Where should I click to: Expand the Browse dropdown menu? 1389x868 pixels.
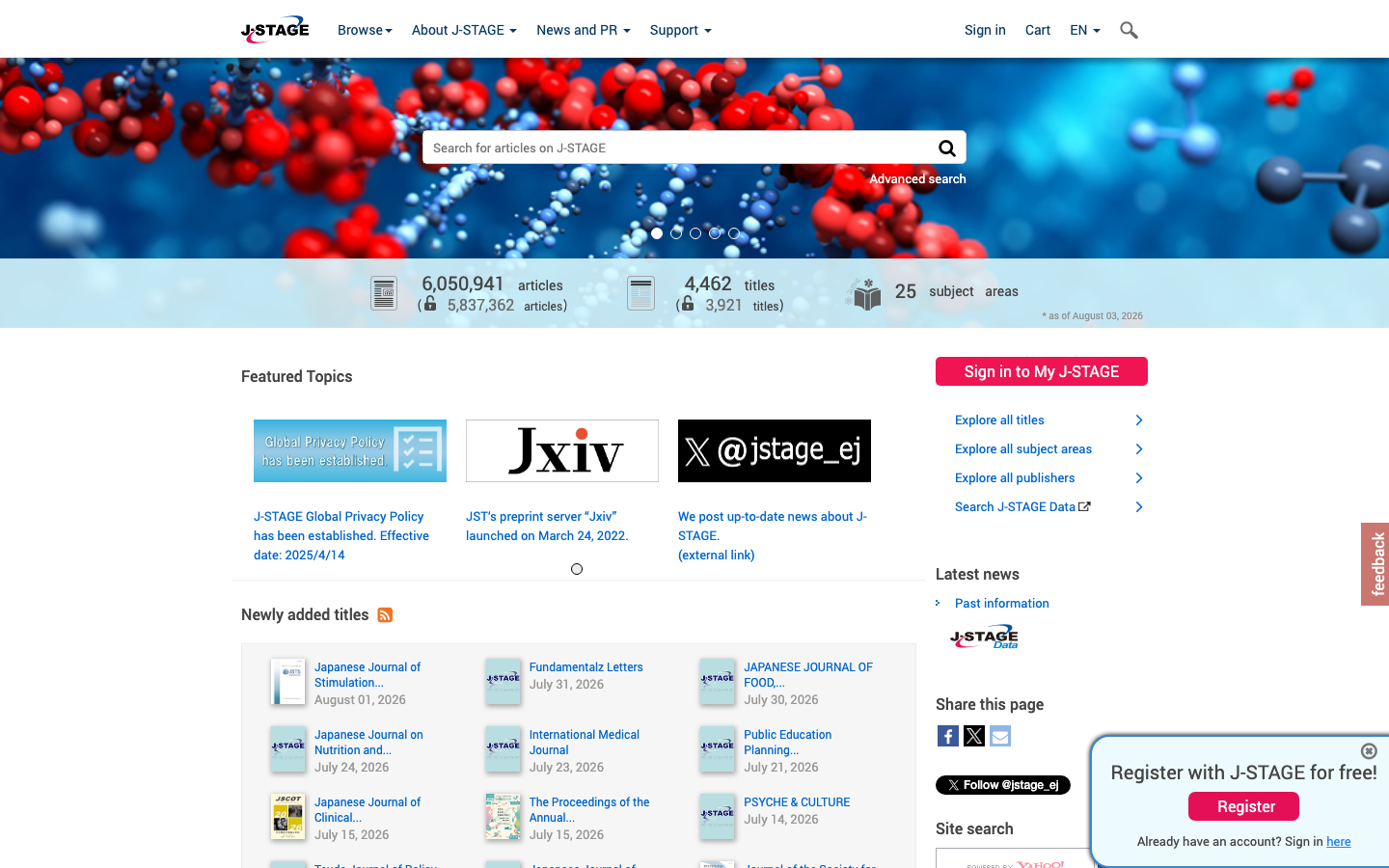coord(365,30)
